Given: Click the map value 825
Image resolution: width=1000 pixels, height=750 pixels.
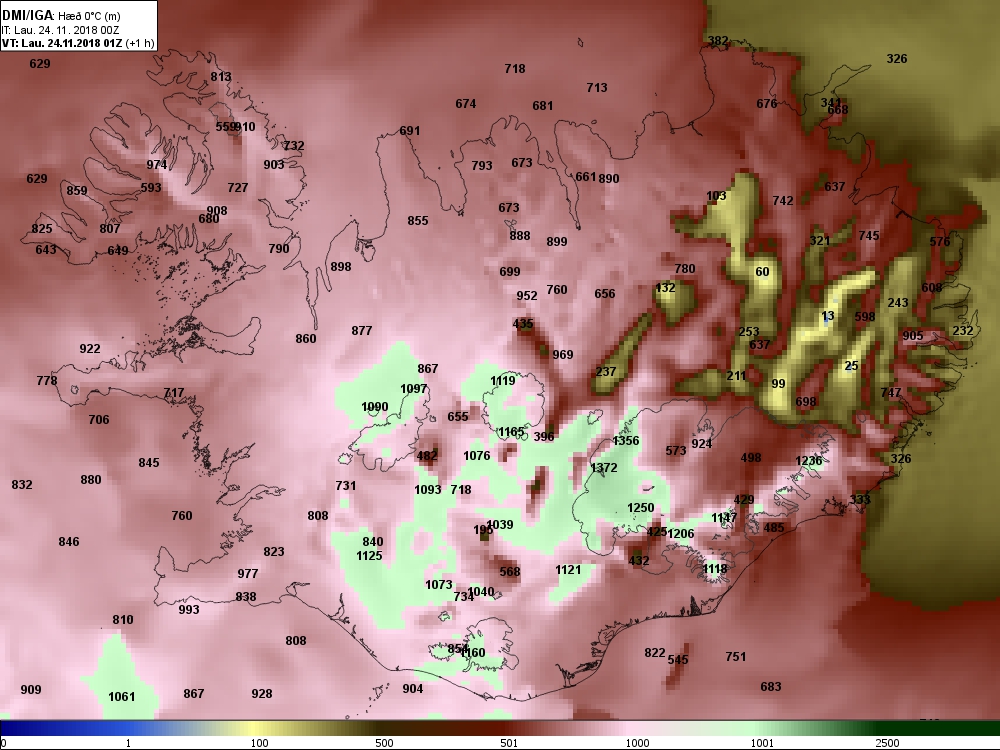Looking at the screenshot, I should pyautogui.click(x=42, y=229).
